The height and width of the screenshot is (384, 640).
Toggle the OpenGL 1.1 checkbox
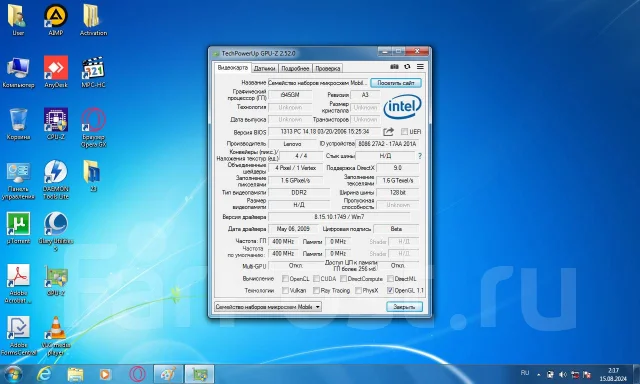(x=390, y=291)
